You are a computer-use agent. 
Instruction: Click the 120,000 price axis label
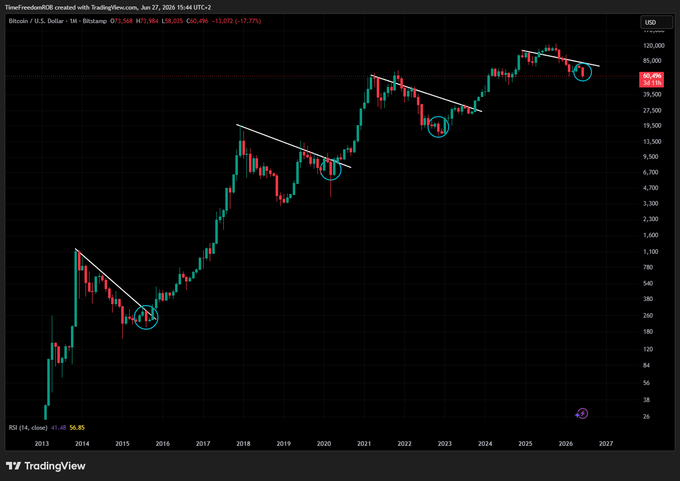coord(655,46)
